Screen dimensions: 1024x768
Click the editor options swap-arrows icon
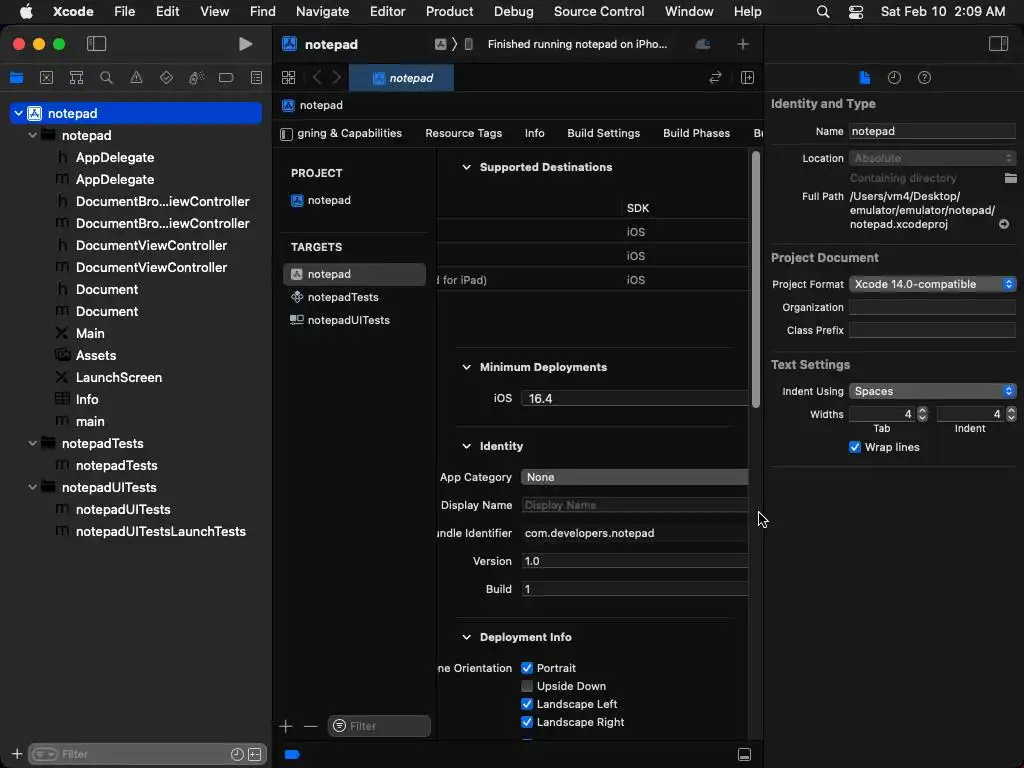click(x=715, y=78)
